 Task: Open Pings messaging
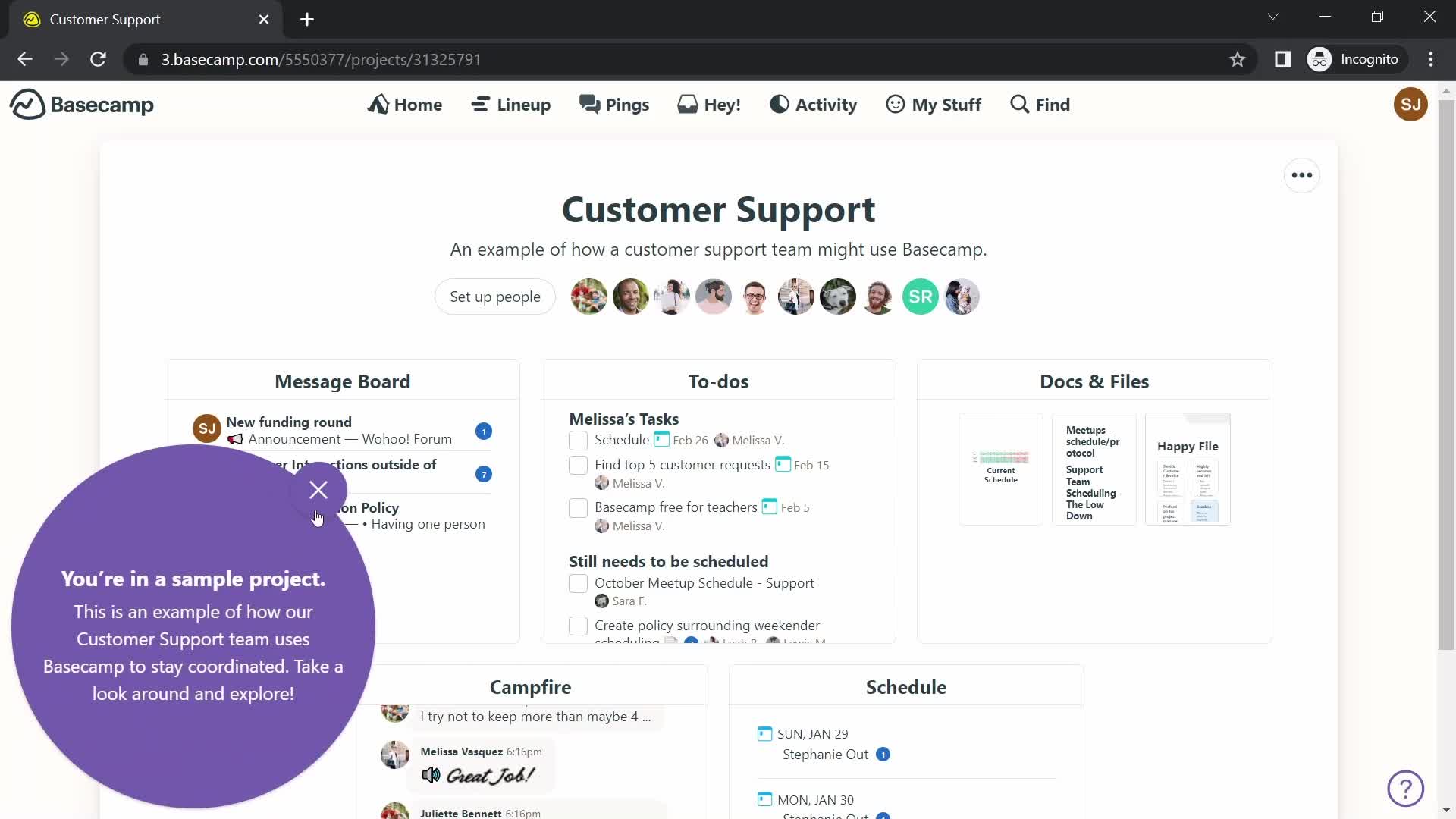pyautogui.click(x=614, y=104)
